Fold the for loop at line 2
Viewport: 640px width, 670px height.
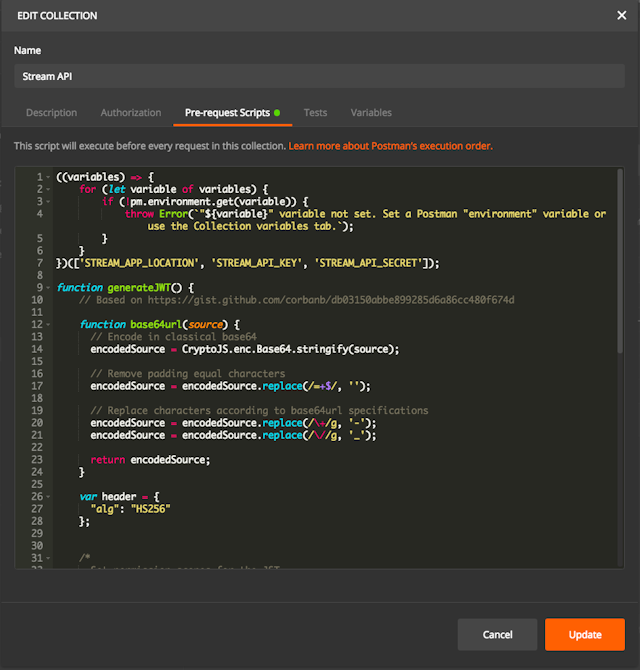[x=47, y=189]
